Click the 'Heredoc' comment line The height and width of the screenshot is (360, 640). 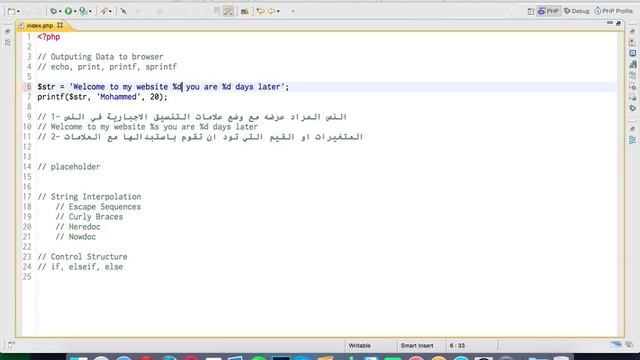pos(78,227)
